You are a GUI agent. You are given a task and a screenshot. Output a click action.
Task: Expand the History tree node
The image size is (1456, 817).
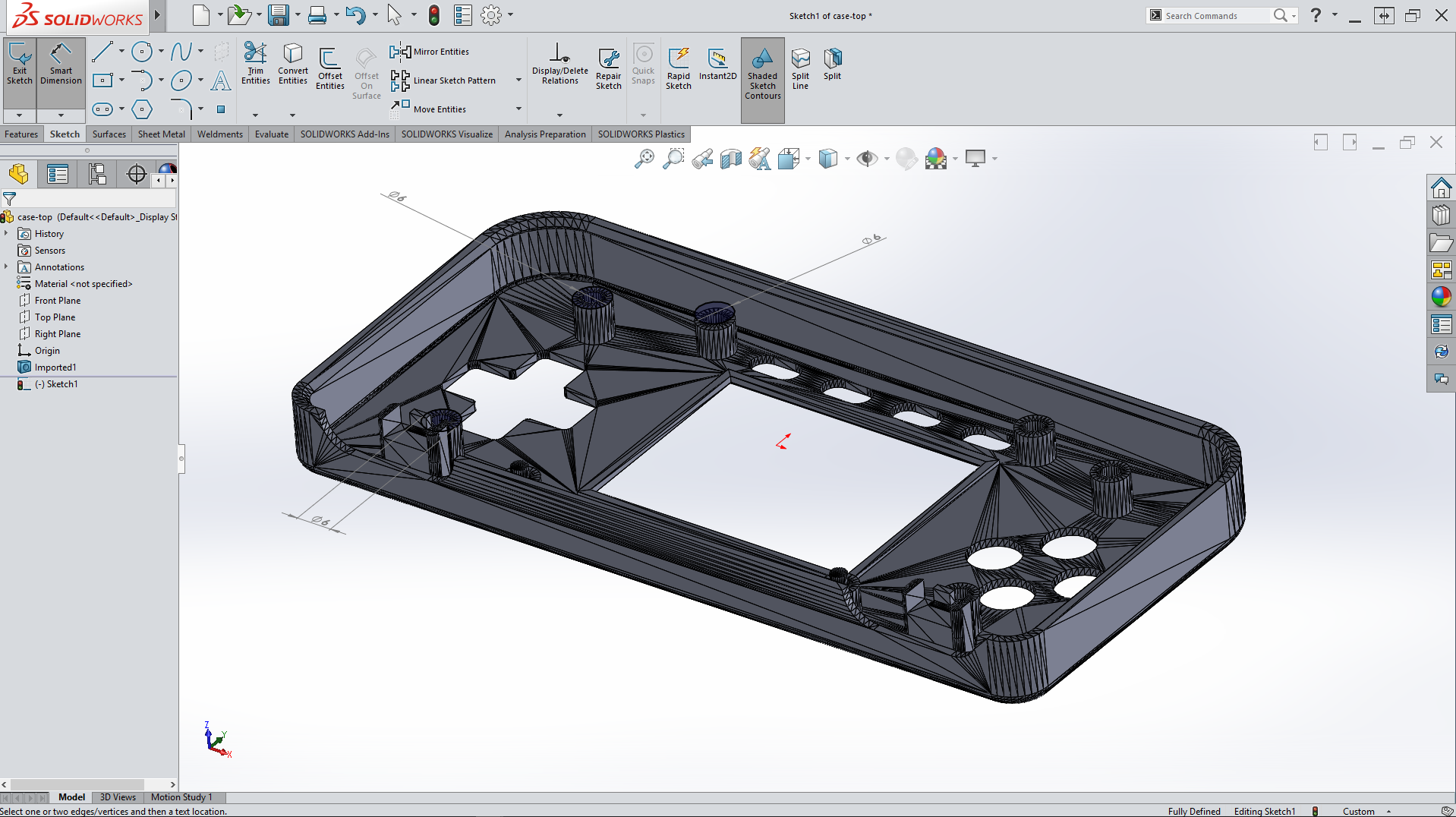[6, 234]
